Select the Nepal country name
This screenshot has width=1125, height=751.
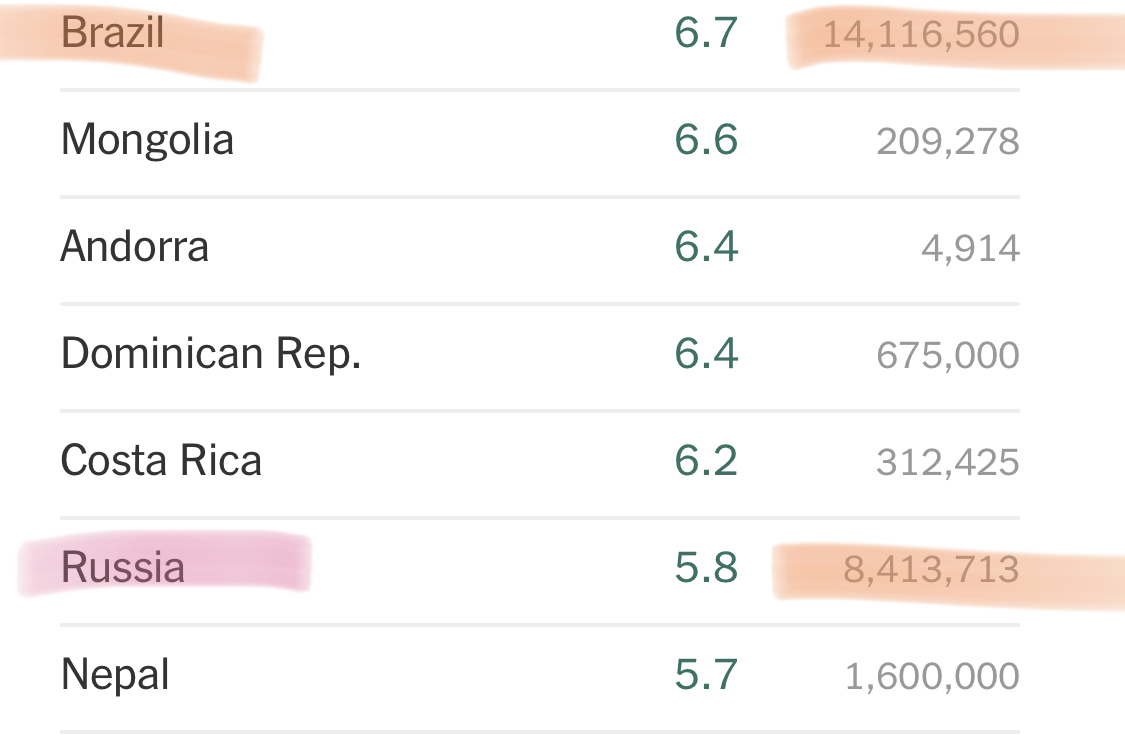pos(115,675)
